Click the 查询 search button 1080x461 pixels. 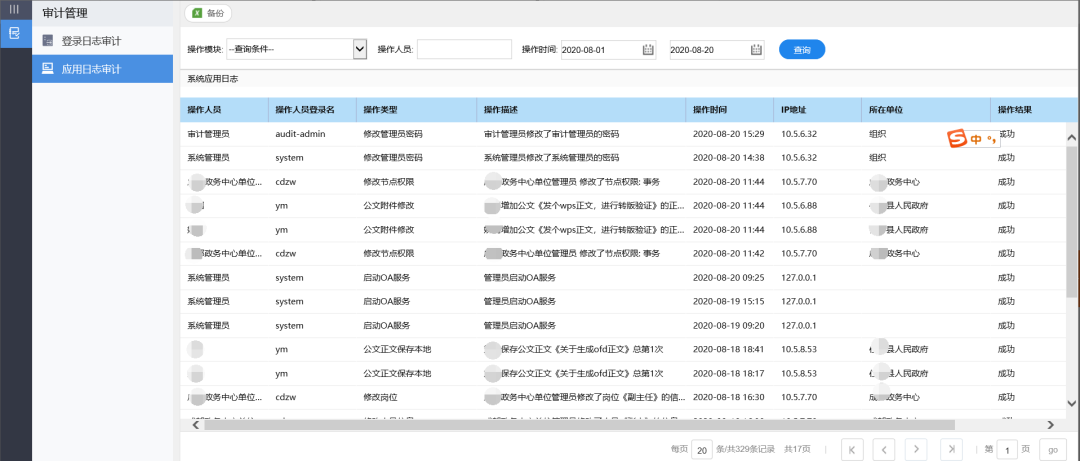(x=801, y=49)
